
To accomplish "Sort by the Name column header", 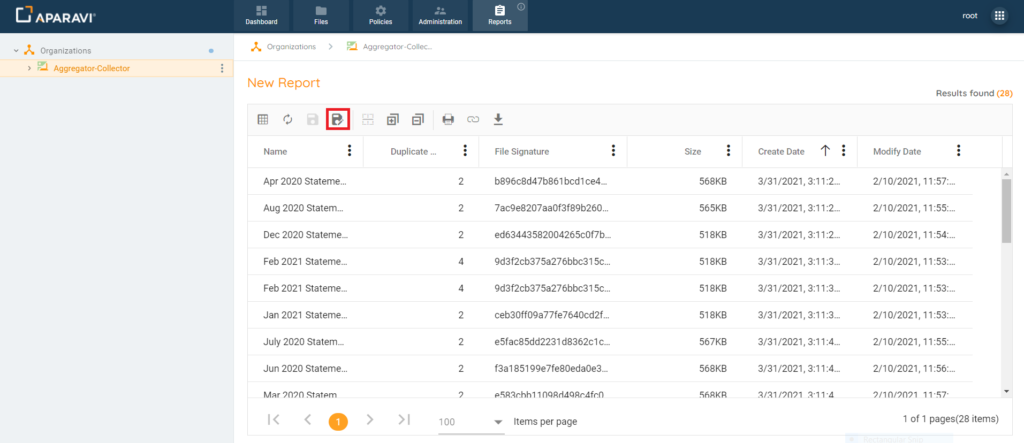I will [x=275, y=151].
